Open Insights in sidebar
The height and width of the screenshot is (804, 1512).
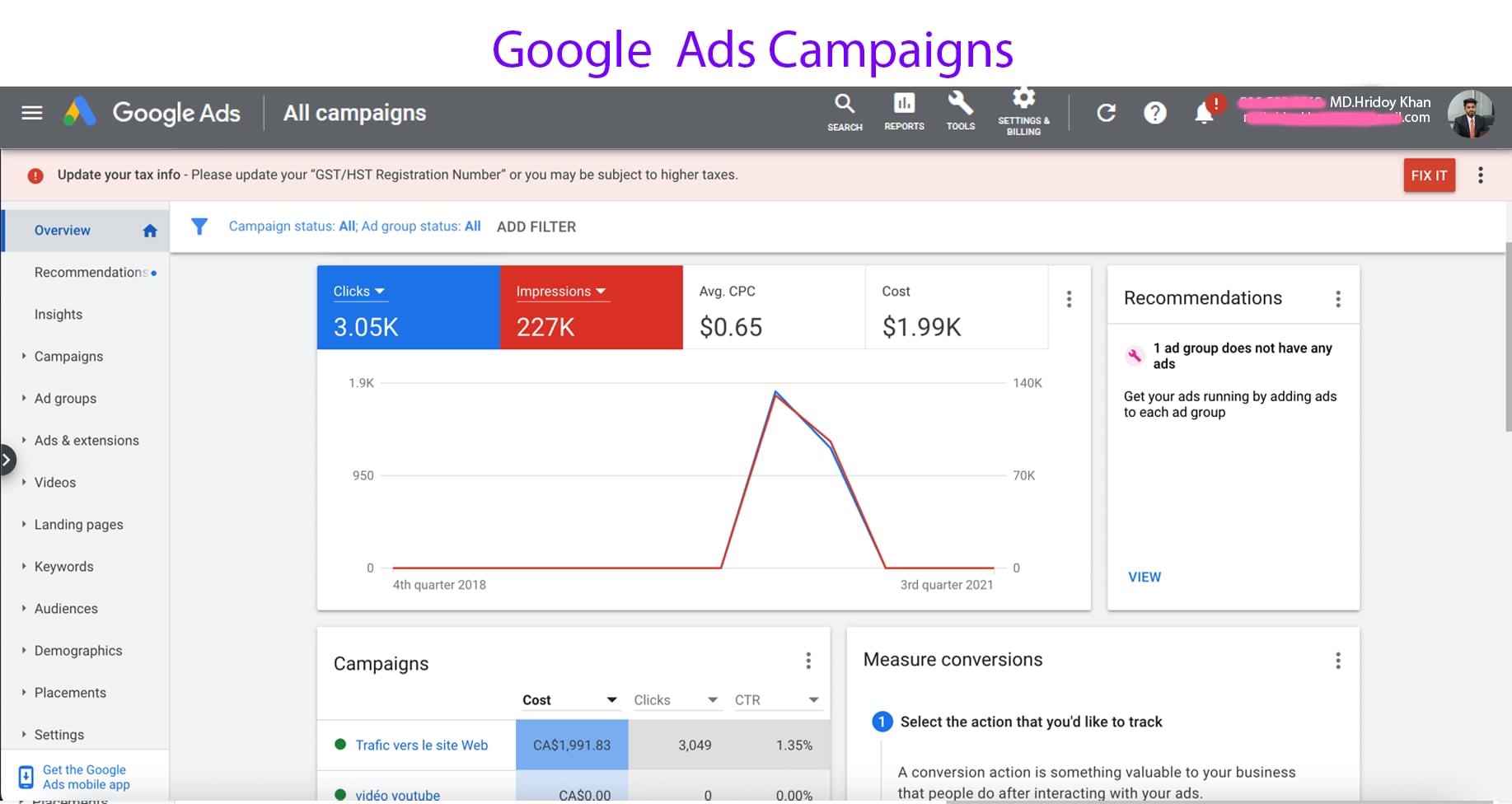59,315
